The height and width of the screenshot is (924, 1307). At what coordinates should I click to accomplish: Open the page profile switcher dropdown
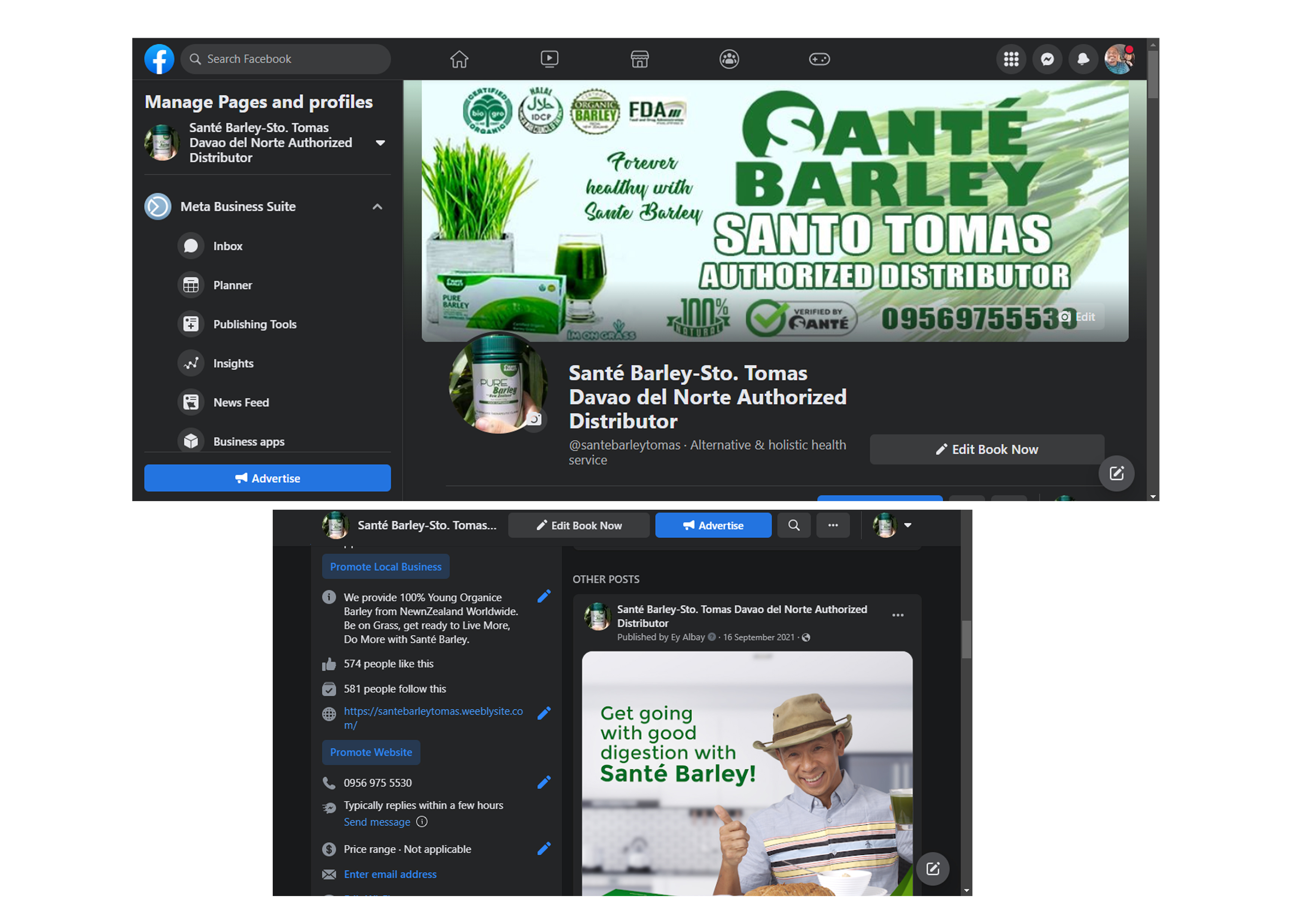[907, 525]
